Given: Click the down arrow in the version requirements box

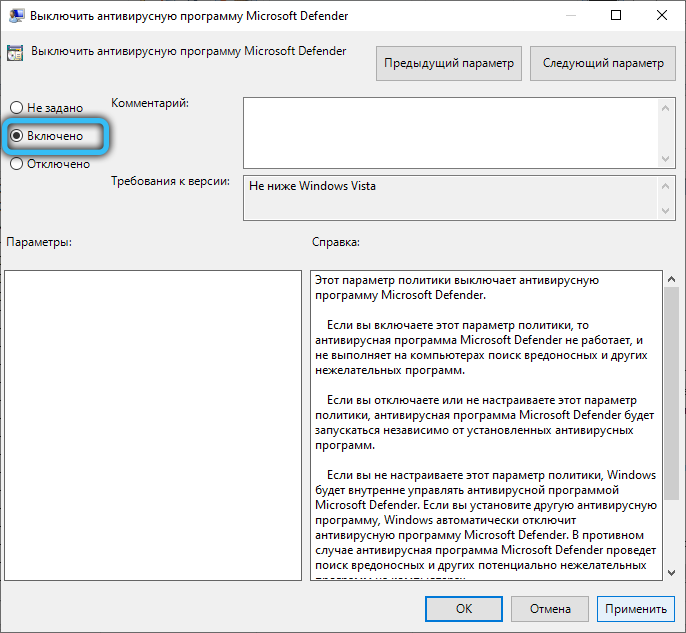Looking at the screenshot, I should click(666, 210).
